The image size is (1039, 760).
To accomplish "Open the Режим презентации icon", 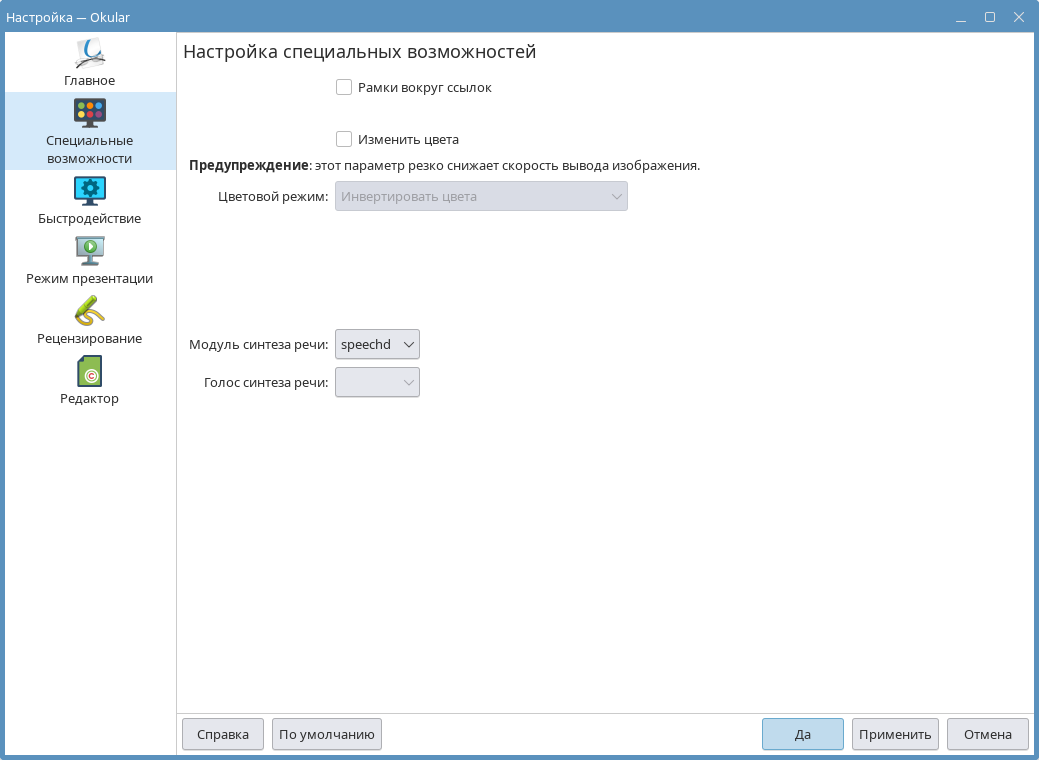I will [90, 250].
